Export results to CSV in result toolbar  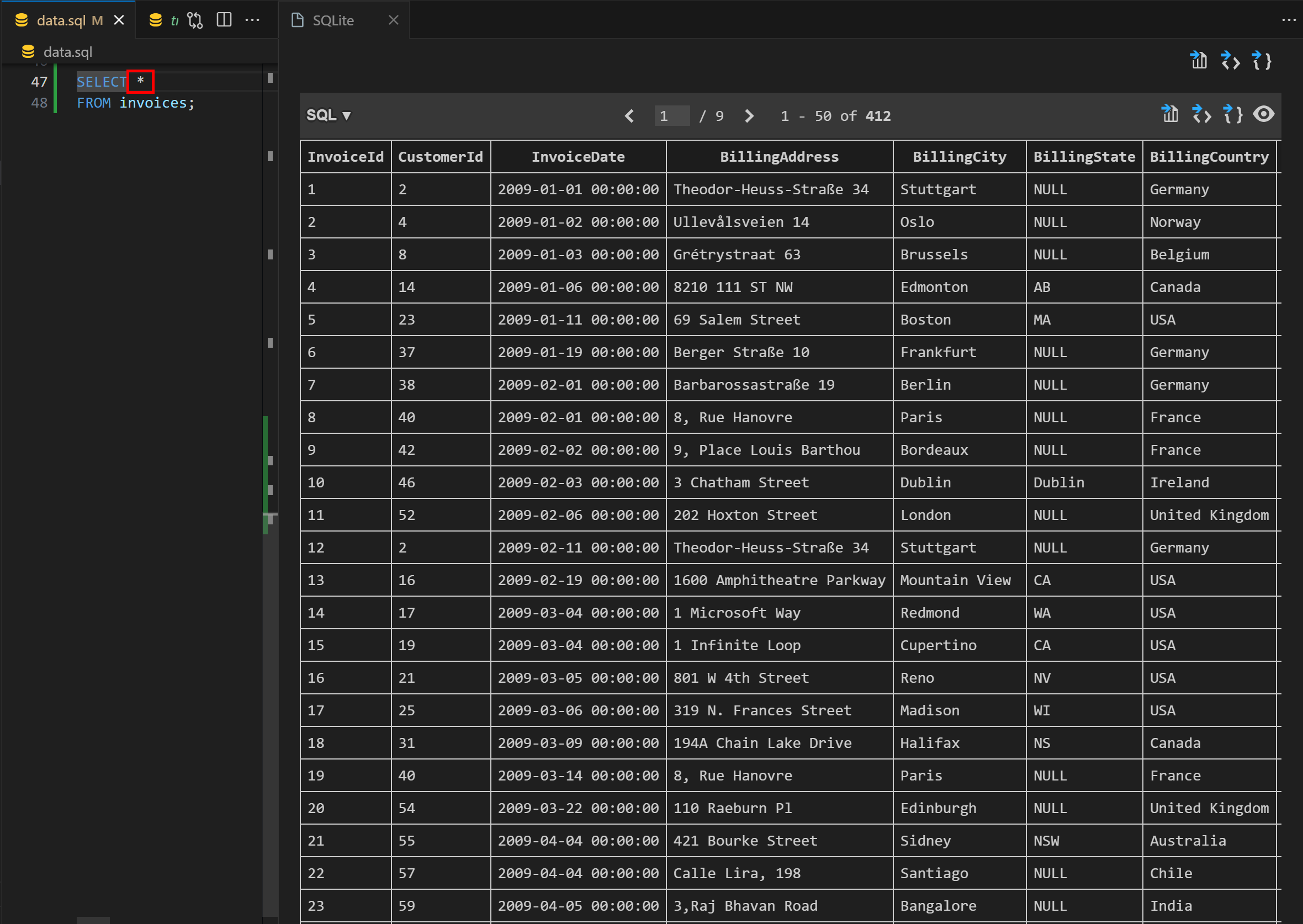click(1170, 114)
